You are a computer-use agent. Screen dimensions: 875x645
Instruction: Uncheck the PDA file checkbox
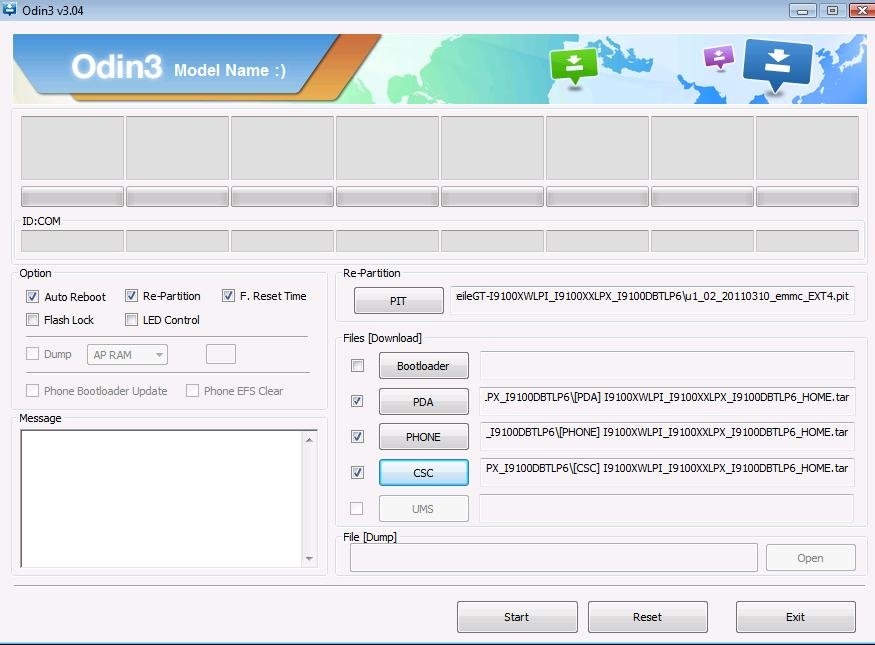[357, 401]
